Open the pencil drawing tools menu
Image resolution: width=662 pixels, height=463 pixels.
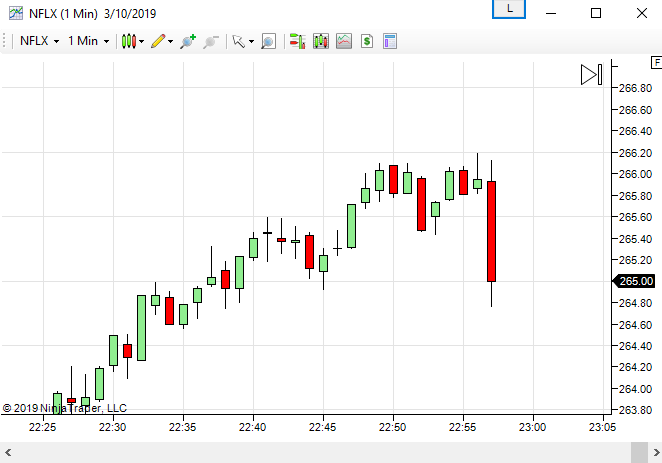162,41
